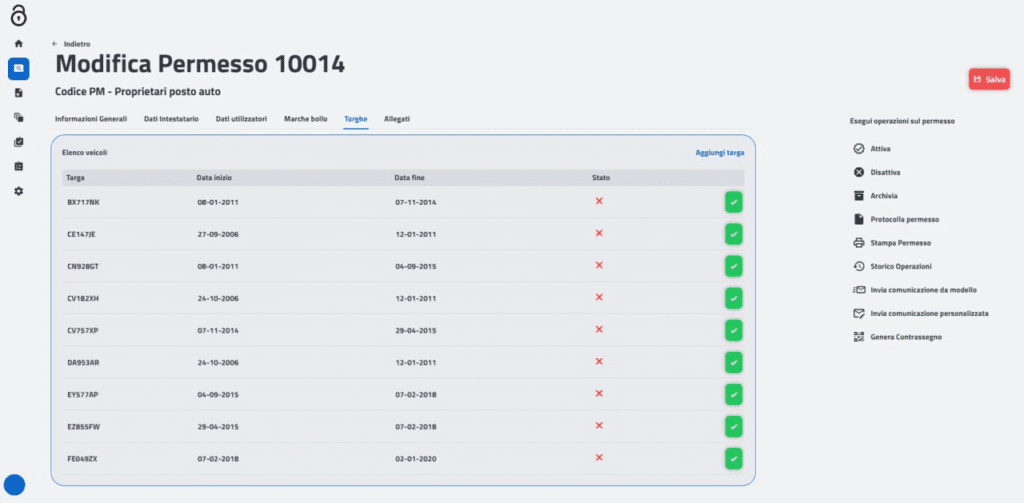Viewport: 1024px width, 503px height.
Task: Go back using the Indietro link
Action: click(x=71, y=44)
